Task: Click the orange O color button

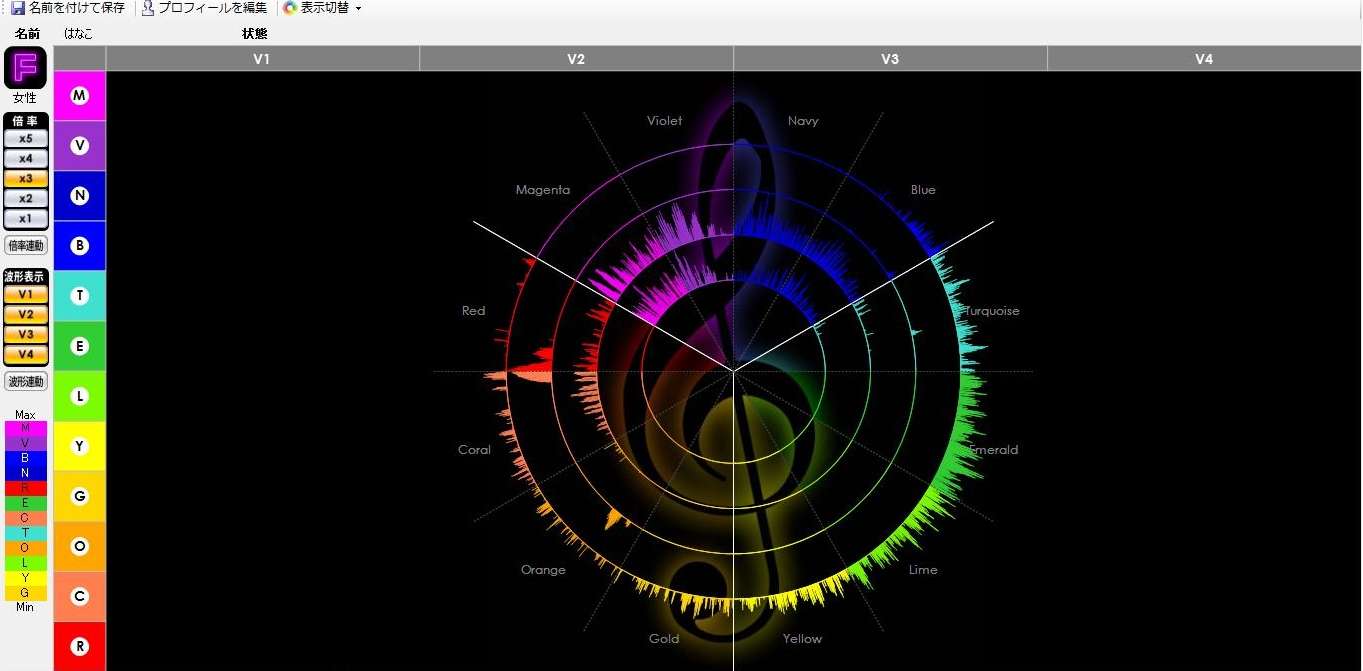Action: point(80,546)
